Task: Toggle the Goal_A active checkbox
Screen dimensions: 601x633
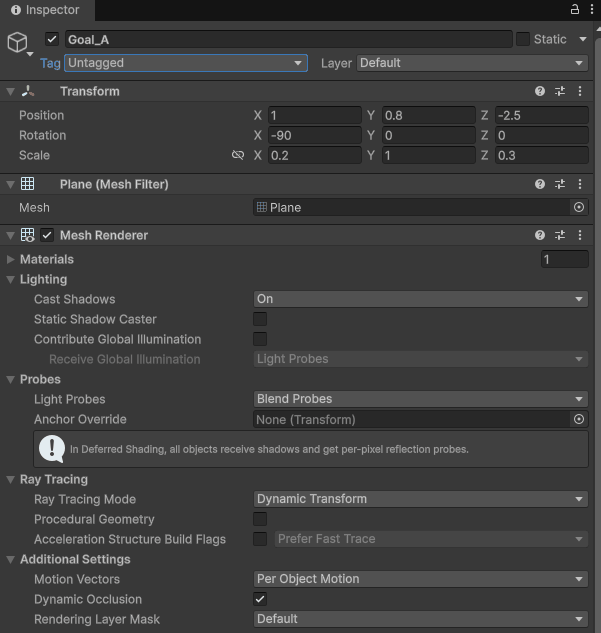Action: click(52, 39)
